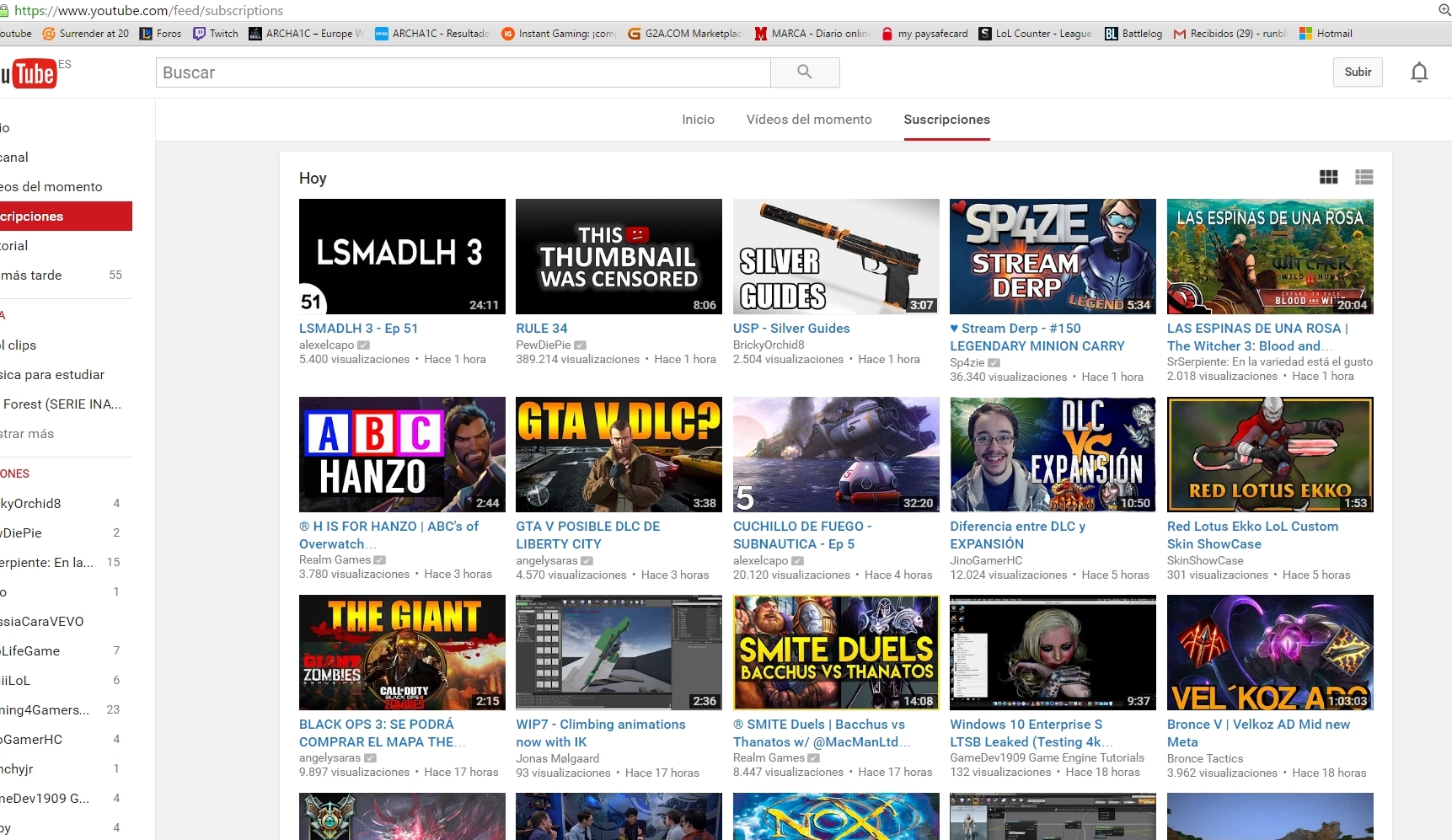Play the Silver Guides USP thumbnail
This screenshot has width=1452, height=840.
(836, 256)
